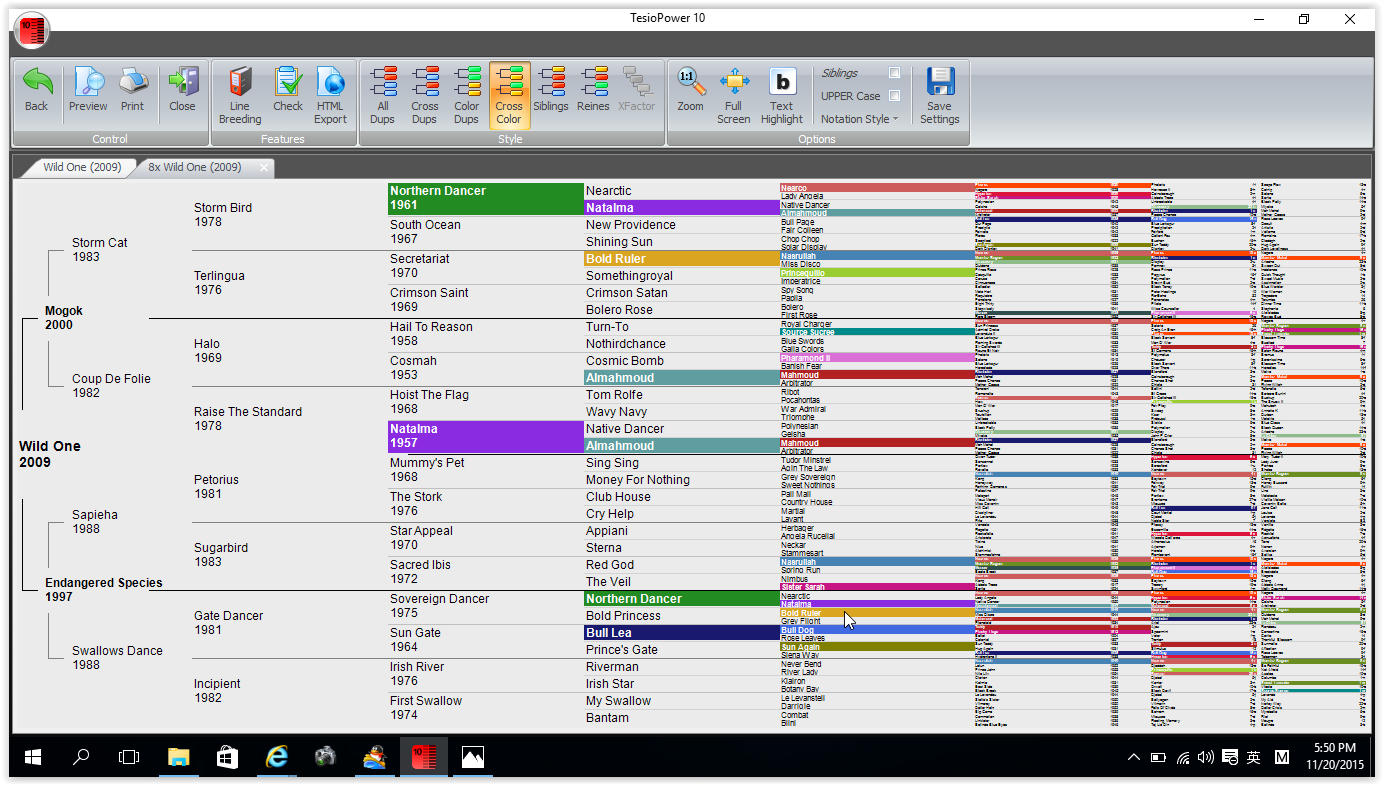Select Storm Bird 1978

[223, 215]
